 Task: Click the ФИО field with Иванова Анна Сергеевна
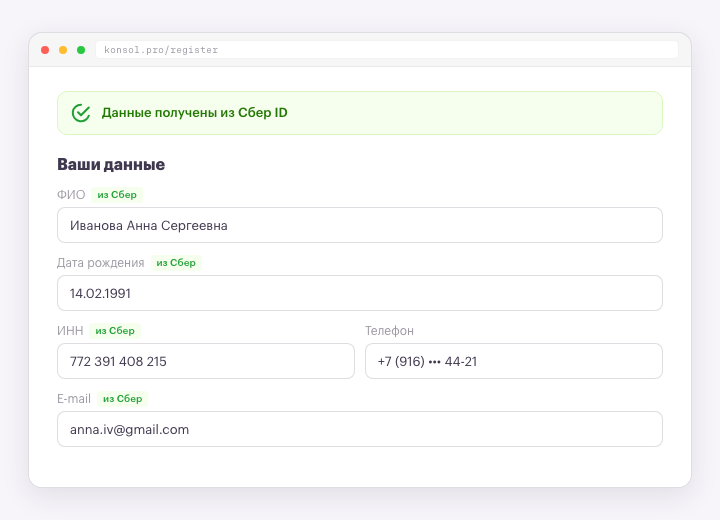pyautogui.click(x=360, y=225)
